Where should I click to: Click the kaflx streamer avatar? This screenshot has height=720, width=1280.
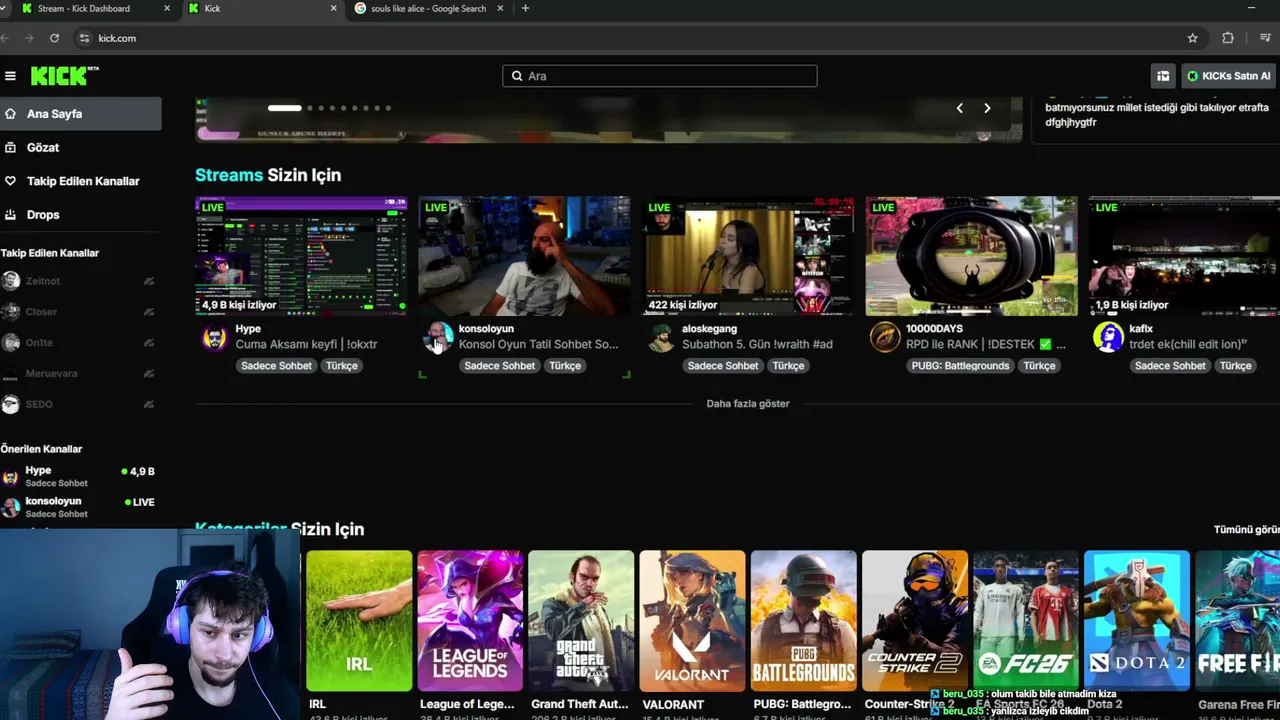(1108, 338)
